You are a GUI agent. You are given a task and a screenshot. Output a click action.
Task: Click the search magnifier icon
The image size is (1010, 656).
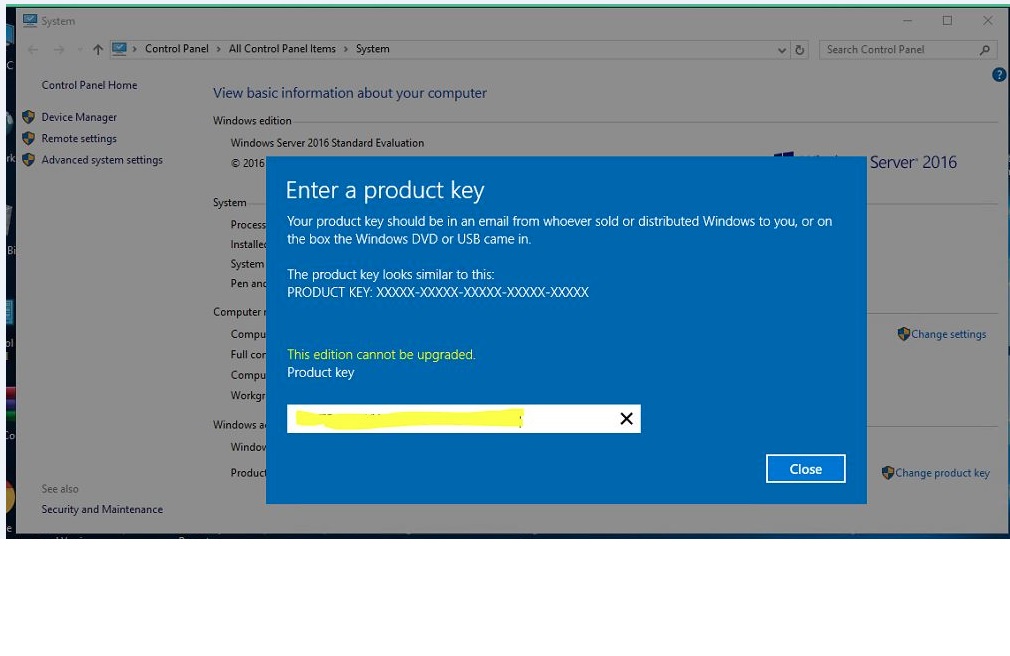coord(984,50)
